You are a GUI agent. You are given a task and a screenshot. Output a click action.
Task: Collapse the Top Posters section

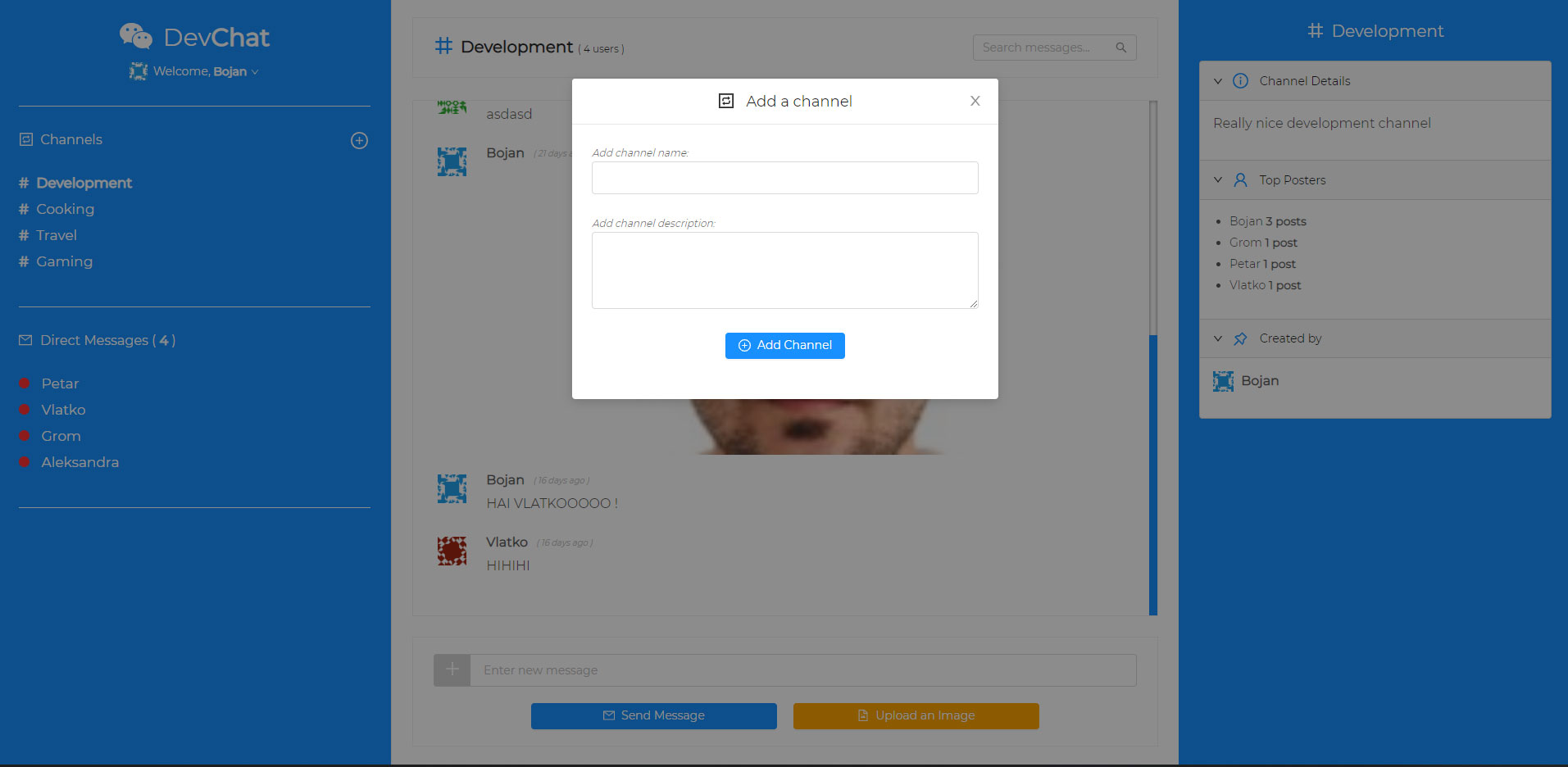coord(1218,180)
